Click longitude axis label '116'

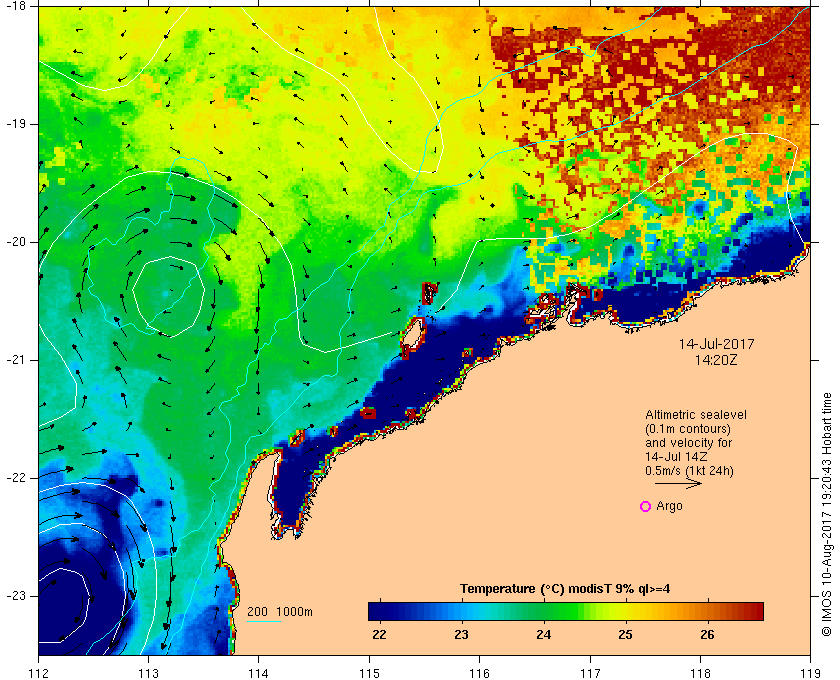click(x=479, y=673)
